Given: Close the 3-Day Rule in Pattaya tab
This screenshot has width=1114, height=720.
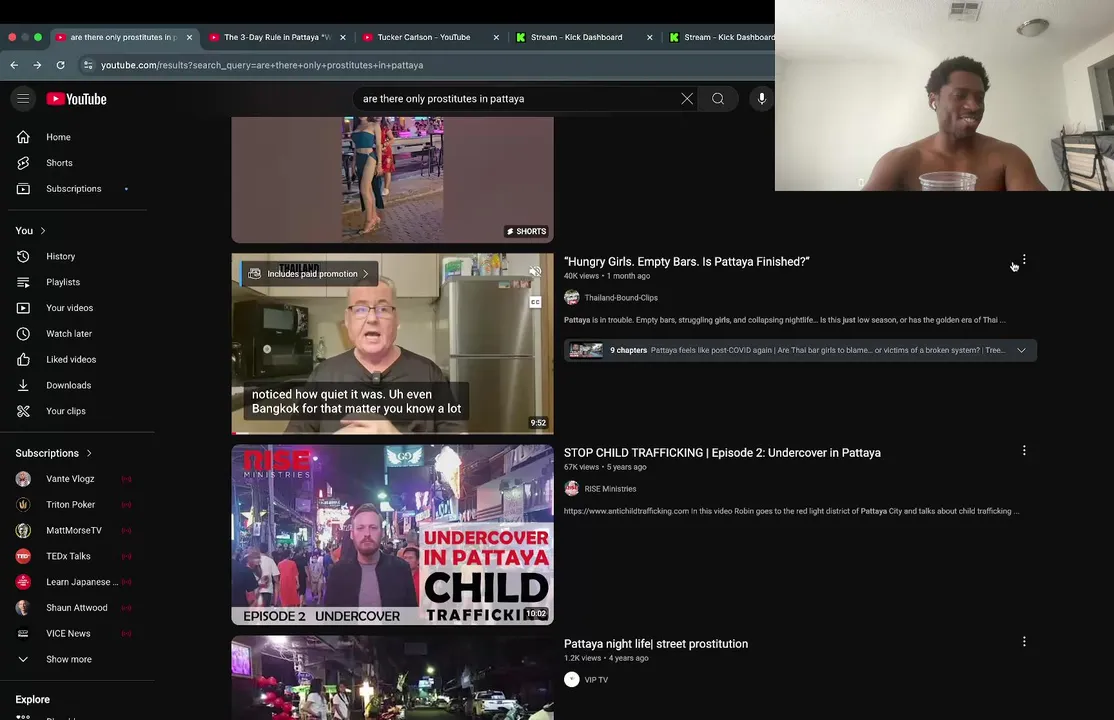Looking at the screenshot, I should pyautogui.click(x=342, y=38).
